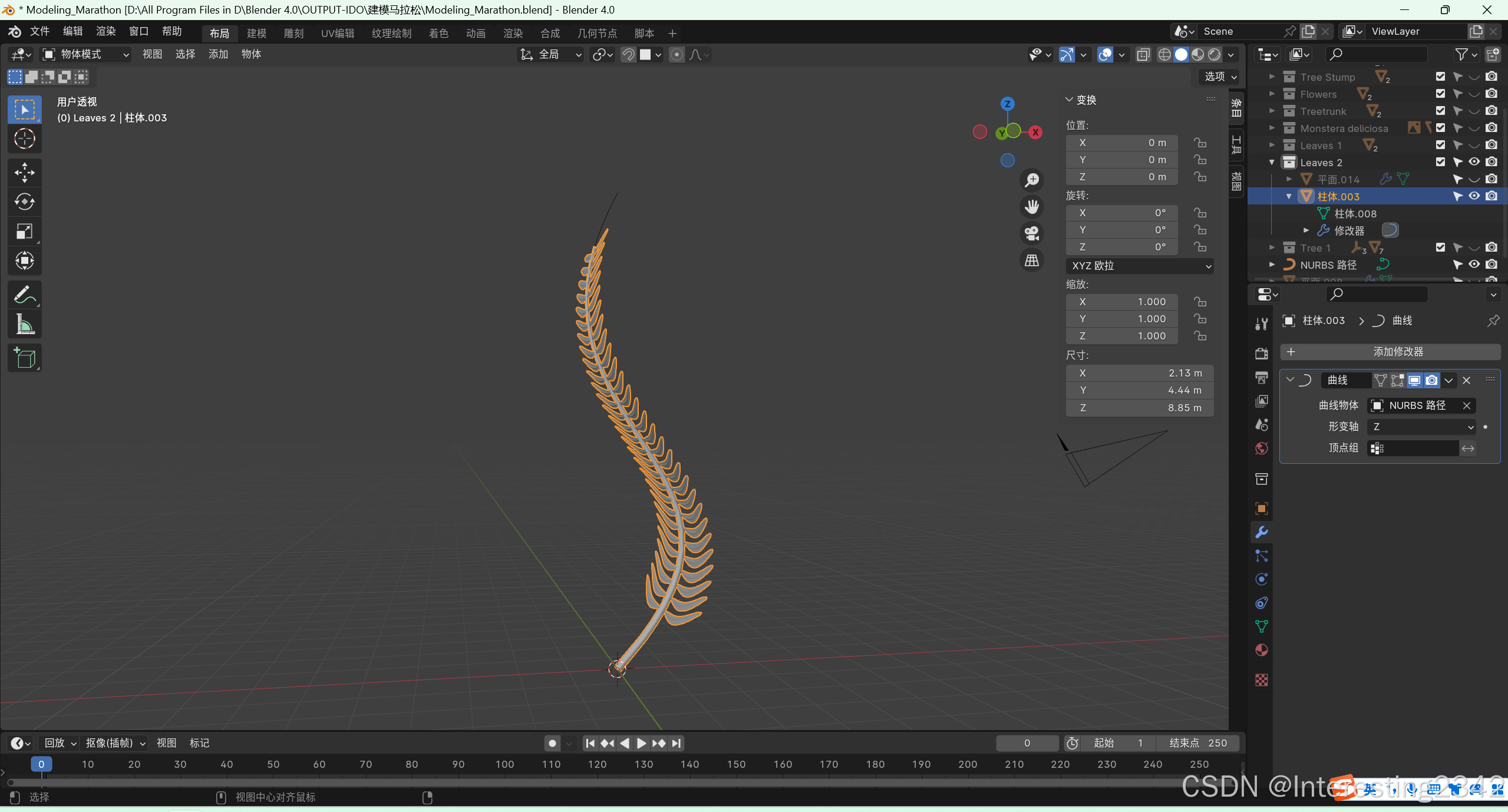Select the Rotate tool
Viewport: 1508px width, 812px height.
click(x=24, y=202)
